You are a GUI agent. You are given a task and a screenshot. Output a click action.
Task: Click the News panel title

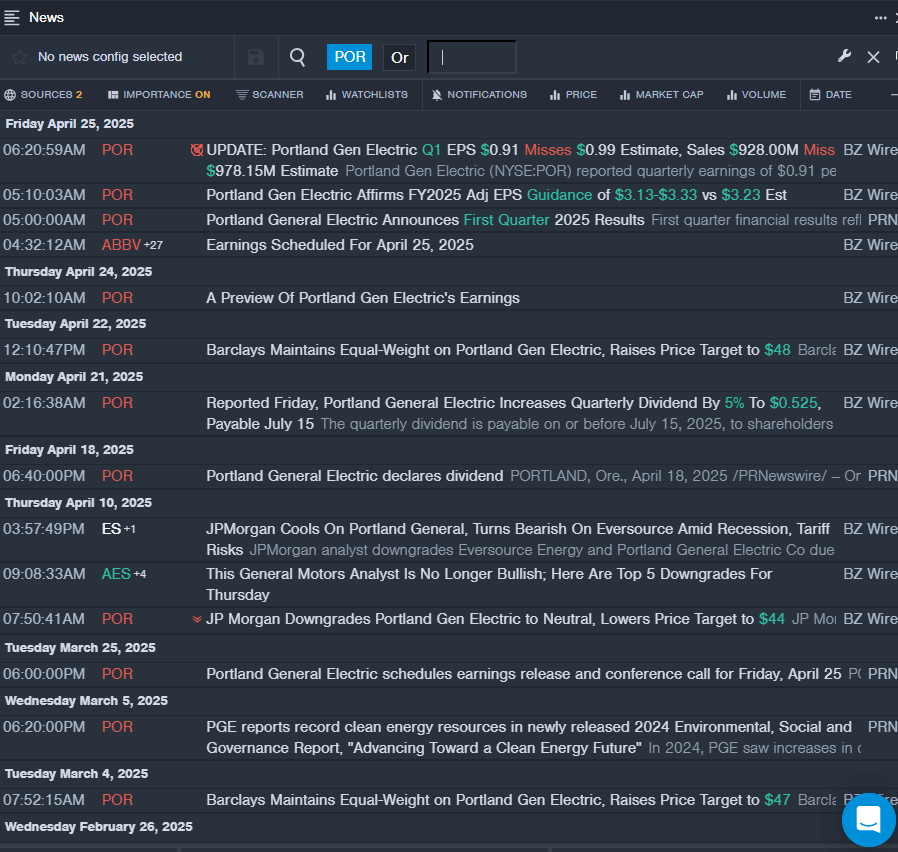46,18
